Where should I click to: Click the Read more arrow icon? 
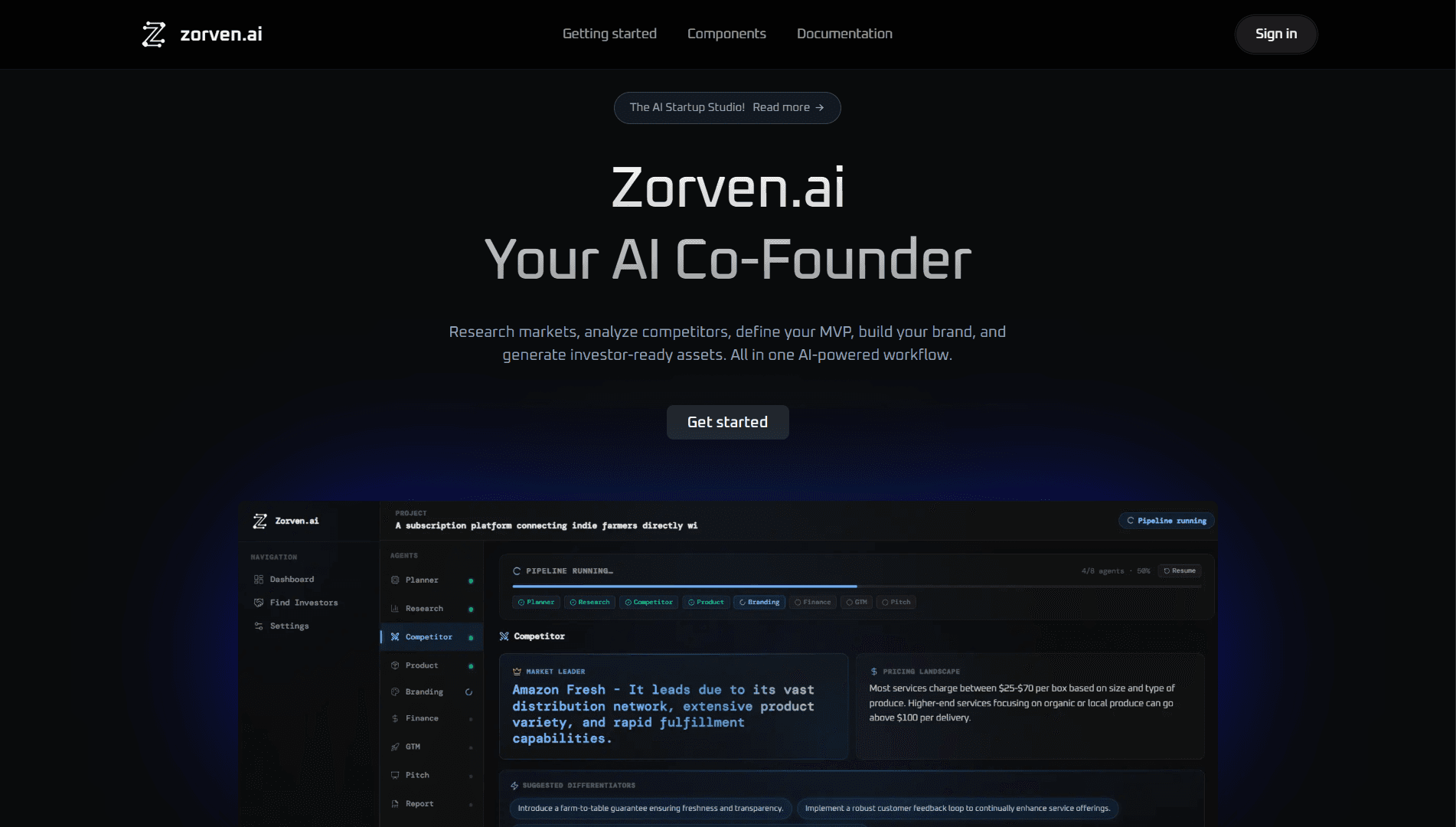point(820,107)
